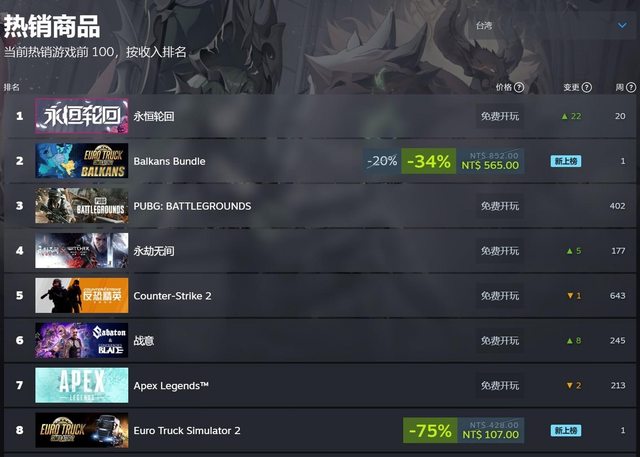This screenshot has height=457, width=640.
Task: Open the 永劫无间 game thumbnail
Action: coord(82,251)
